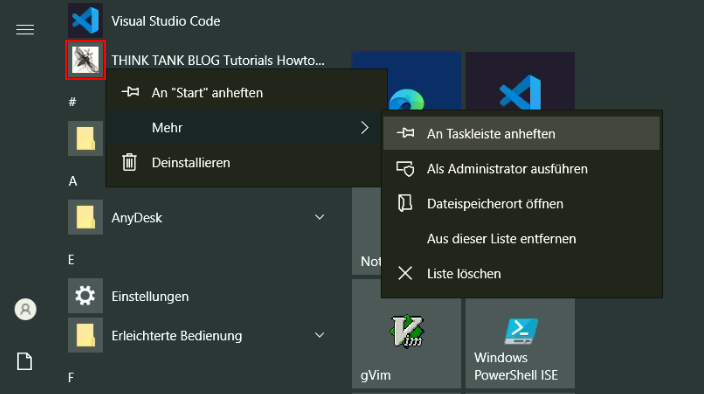The height and width of the screenshot is (394, 704).
Task: Open the Windows PowerShell ISE tile
Action: (x=520, y=344)
